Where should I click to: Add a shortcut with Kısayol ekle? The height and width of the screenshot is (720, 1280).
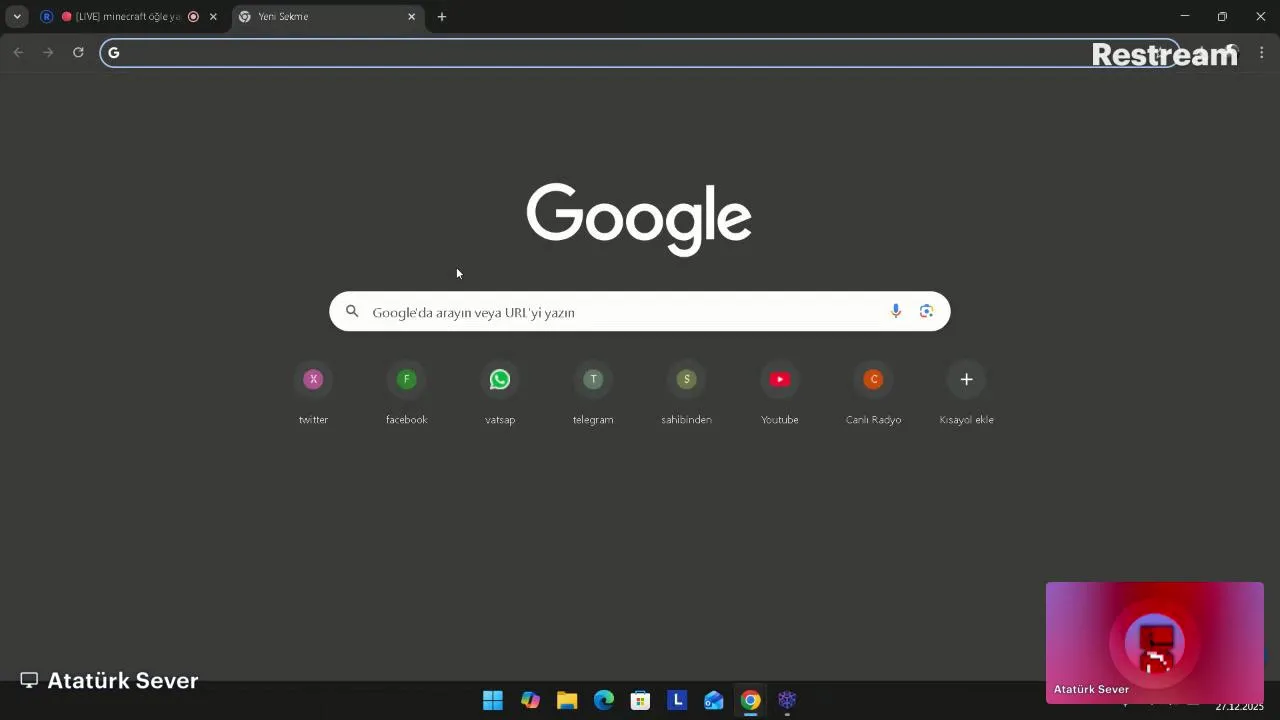click(x=966, y=379)
